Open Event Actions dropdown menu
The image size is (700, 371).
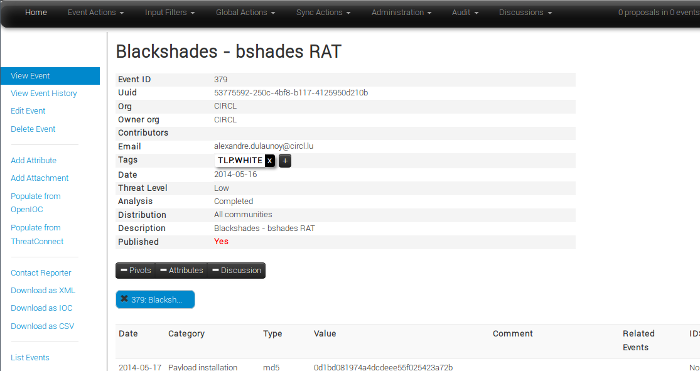tap(96, 13)
